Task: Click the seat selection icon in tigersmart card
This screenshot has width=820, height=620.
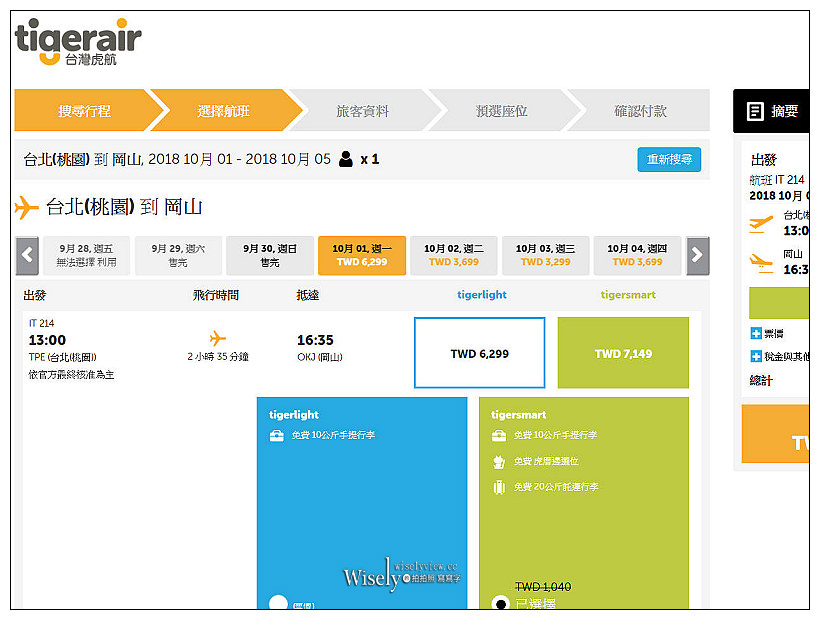Action: click(498, 461)
